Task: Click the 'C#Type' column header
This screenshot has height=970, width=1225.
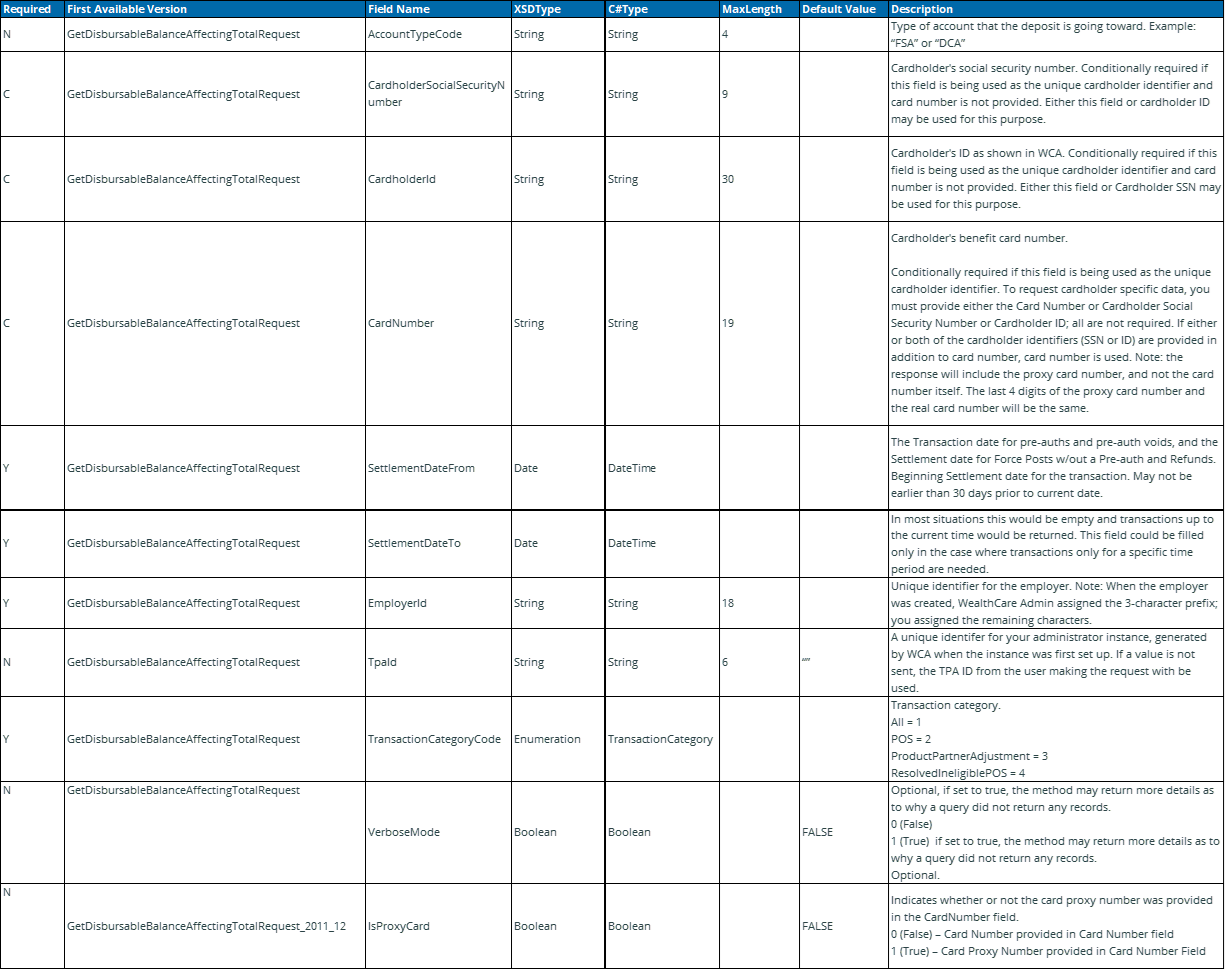Action: point(661,9)
